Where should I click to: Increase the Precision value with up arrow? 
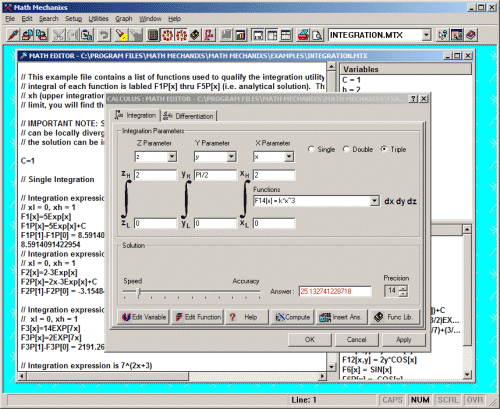(404, 288)
